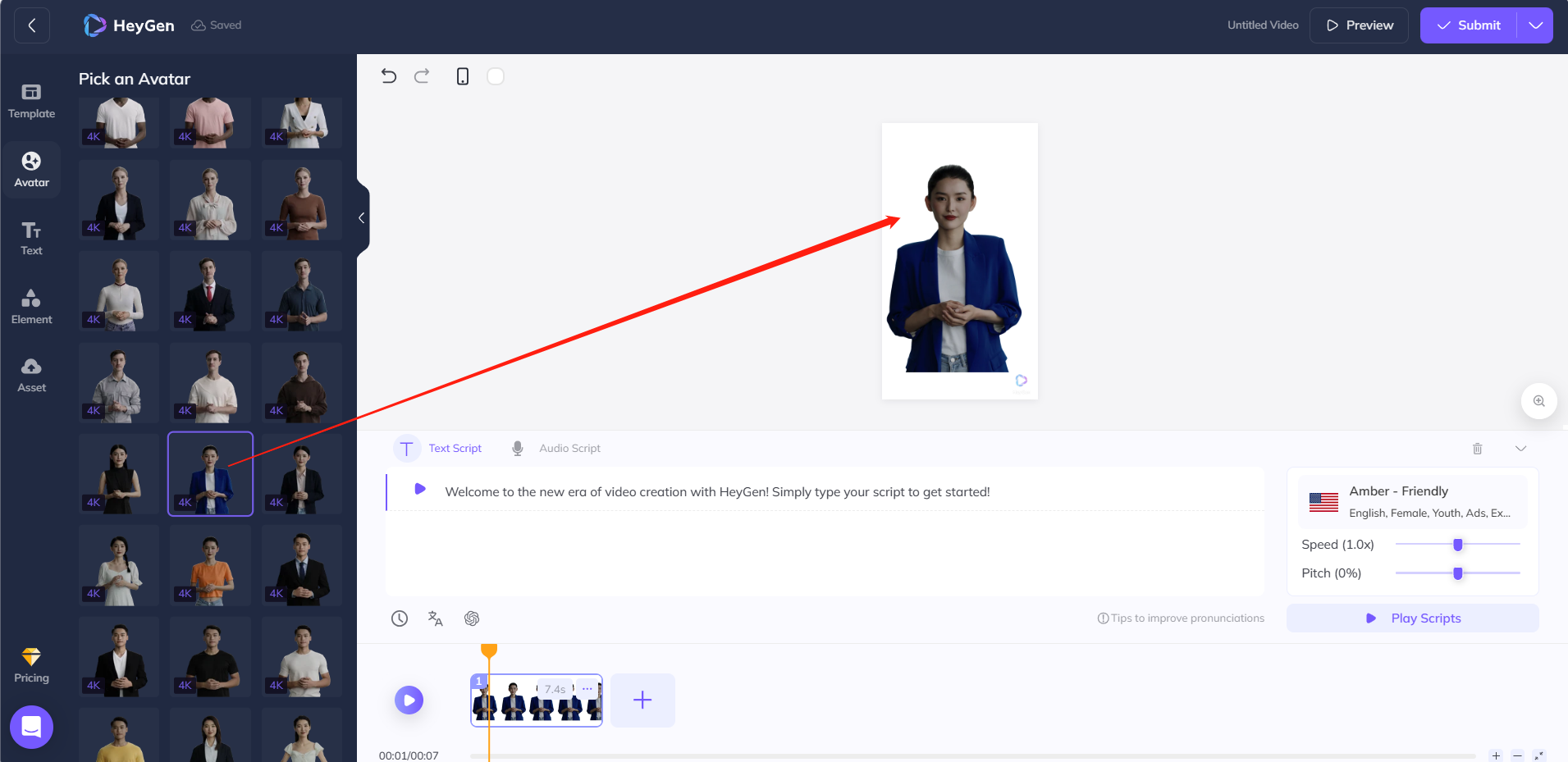This screenshot has height=762, width=1568.
Task: Select the maroon hoodie avatar
Action: (302, 383)
